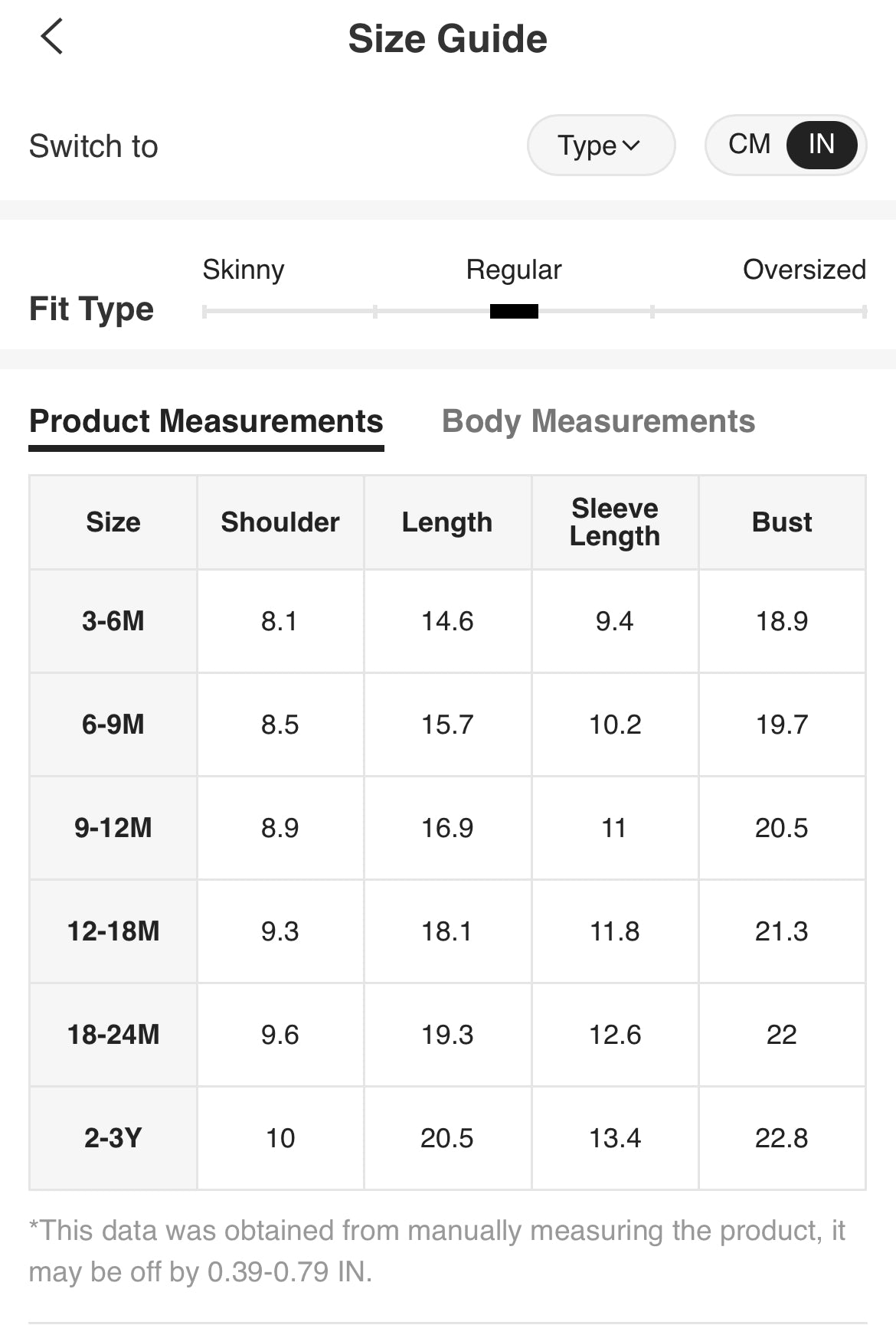Select the 3-6M size row
Image resolution: width=896 pixels, height=1325 pixels.
pyautogui.click(x=113, y=621)
